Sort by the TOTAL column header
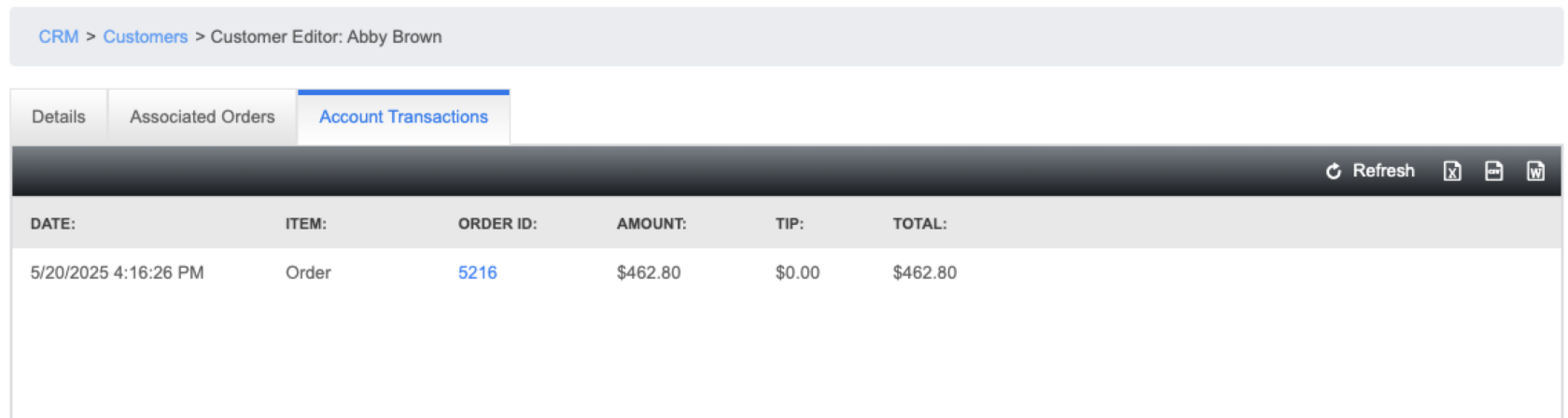Screen dimensions: 1568x418 (x=920, y=224)
